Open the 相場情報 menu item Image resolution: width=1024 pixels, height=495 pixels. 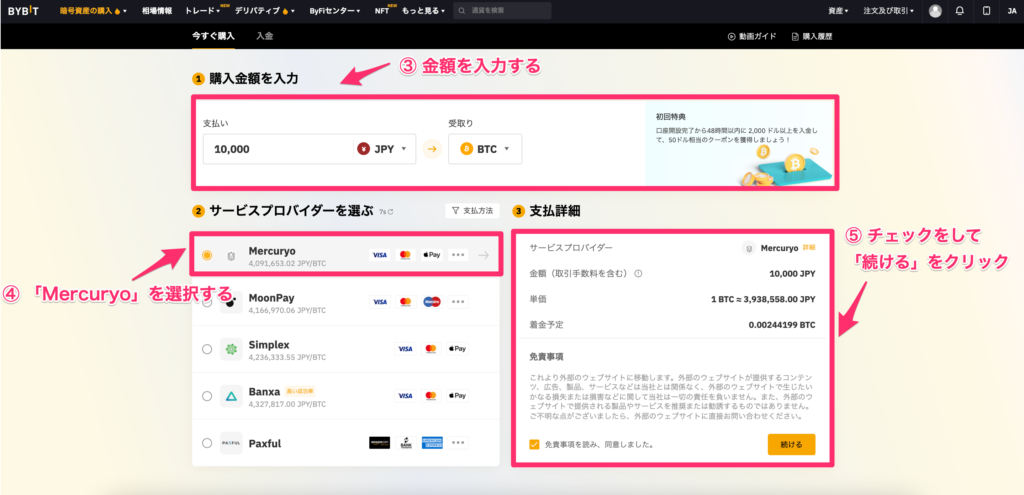click(x=155, y=11)
